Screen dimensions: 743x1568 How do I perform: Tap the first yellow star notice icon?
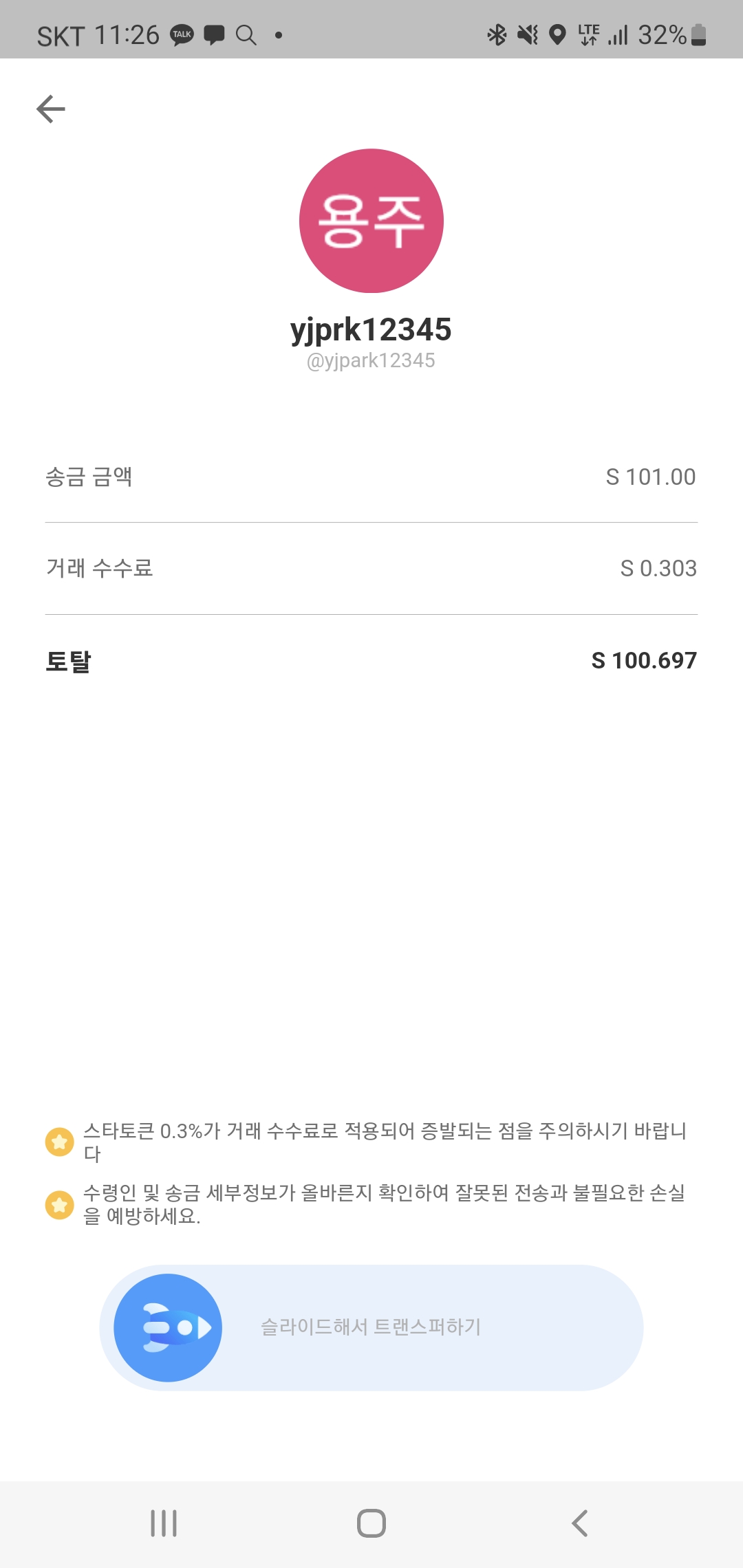click(59, 1142)
